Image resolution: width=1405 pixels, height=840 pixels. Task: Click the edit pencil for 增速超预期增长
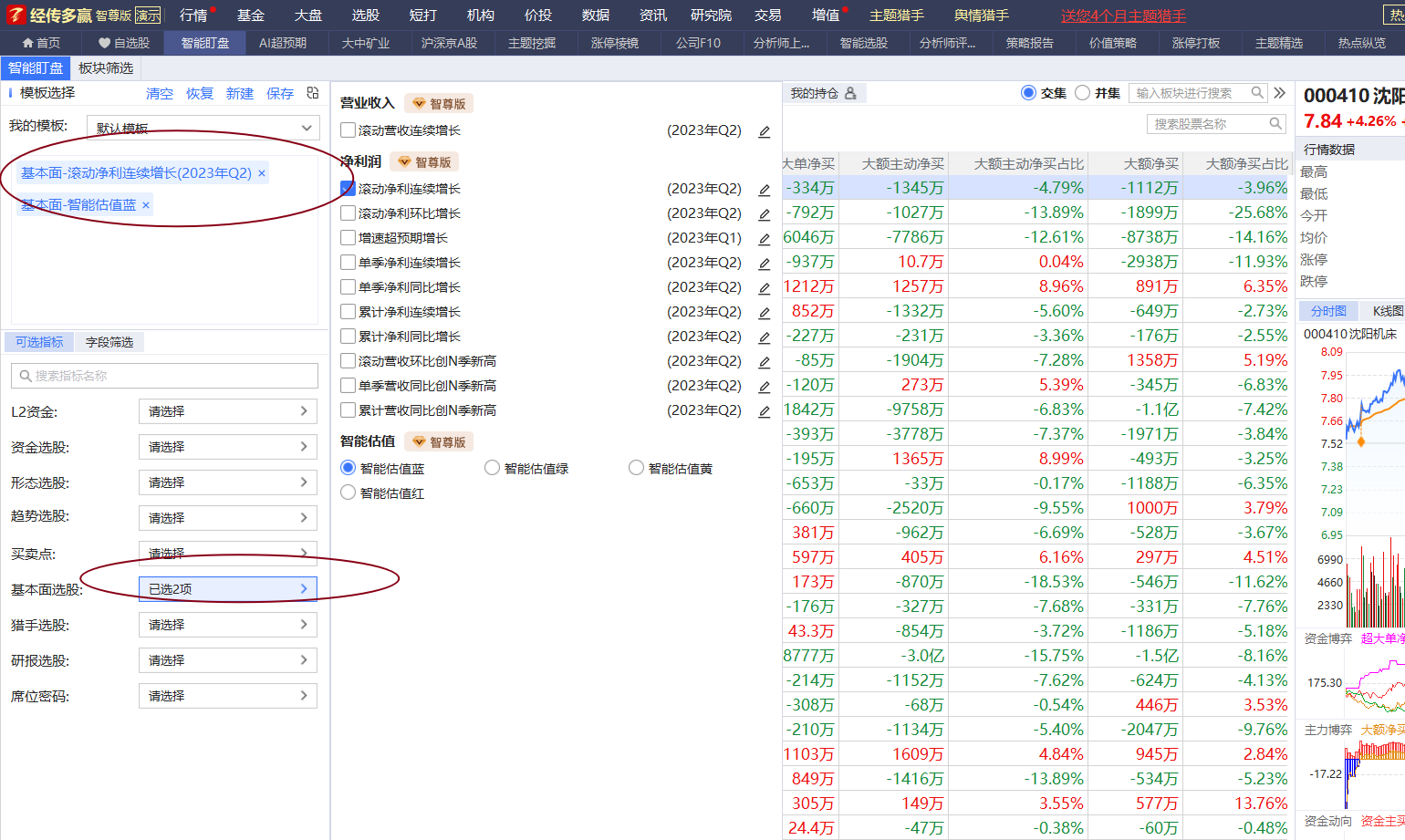[x=765, y=239]
